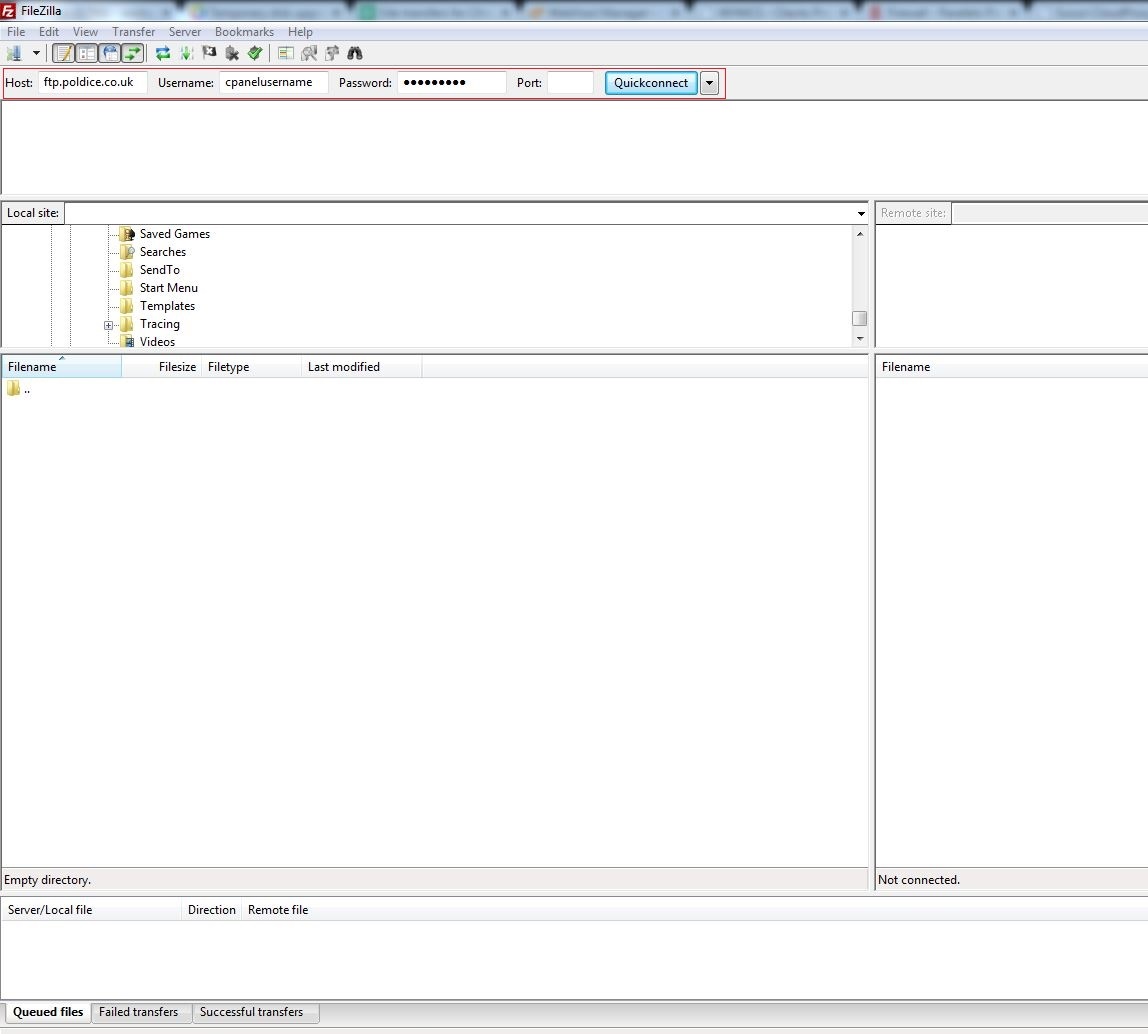
Task: Switch to the Failed transfers tab
Action: coord(138,1012)
